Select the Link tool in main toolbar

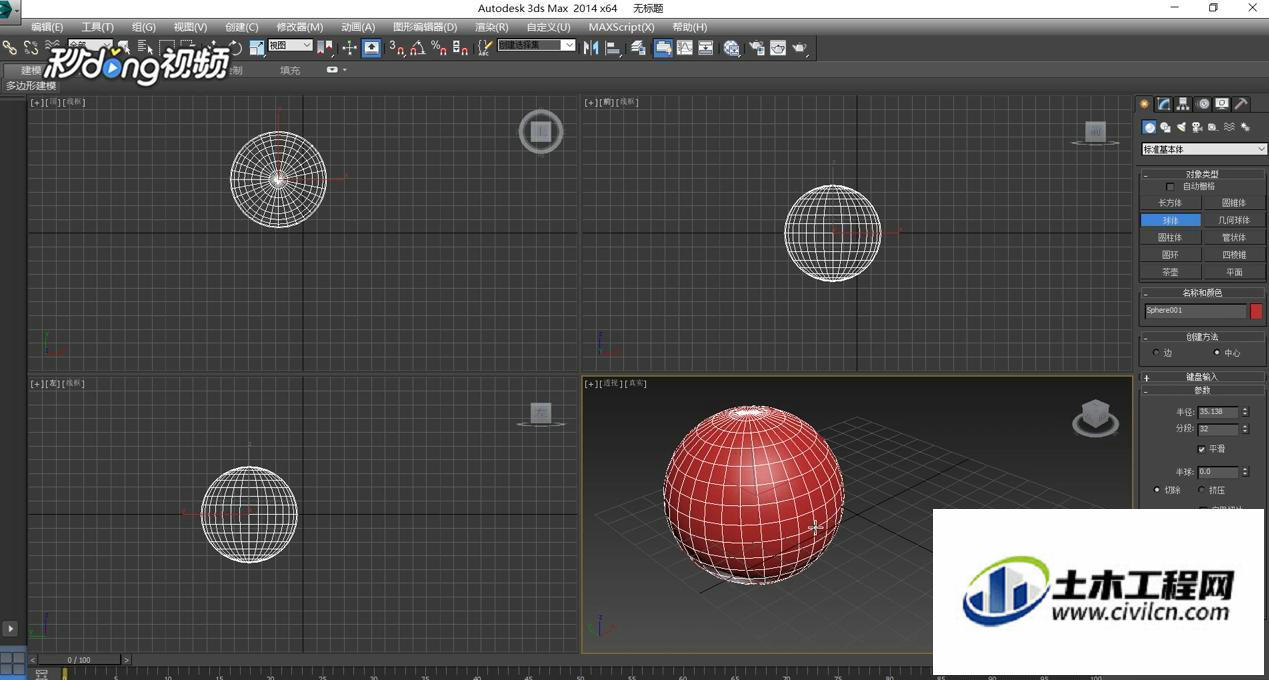click(9, 47)
